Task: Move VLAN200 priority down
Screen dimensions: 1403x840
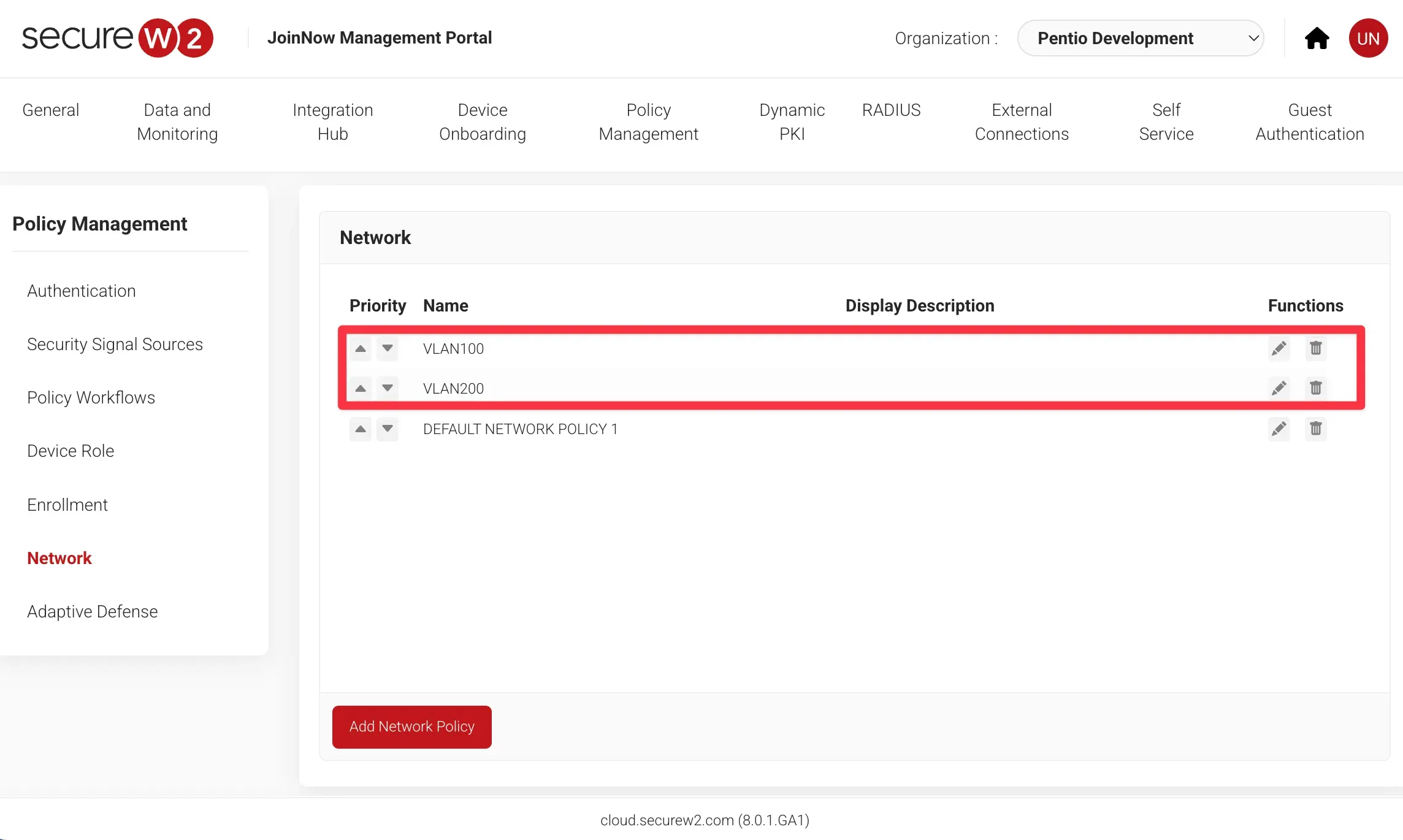Action: pos(388,388)
